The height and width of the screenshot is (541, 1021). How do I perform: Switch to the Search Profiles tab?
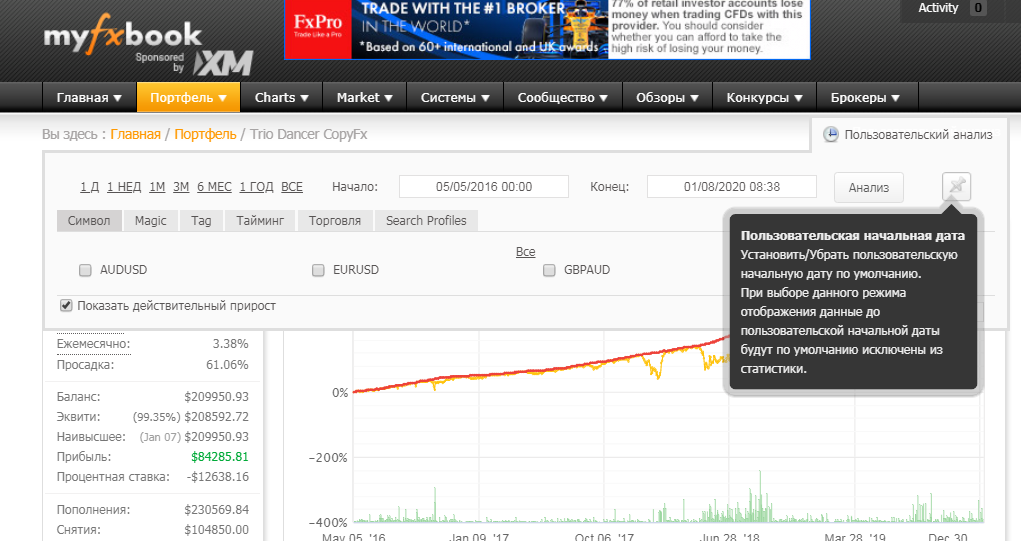tap(426, 221)
